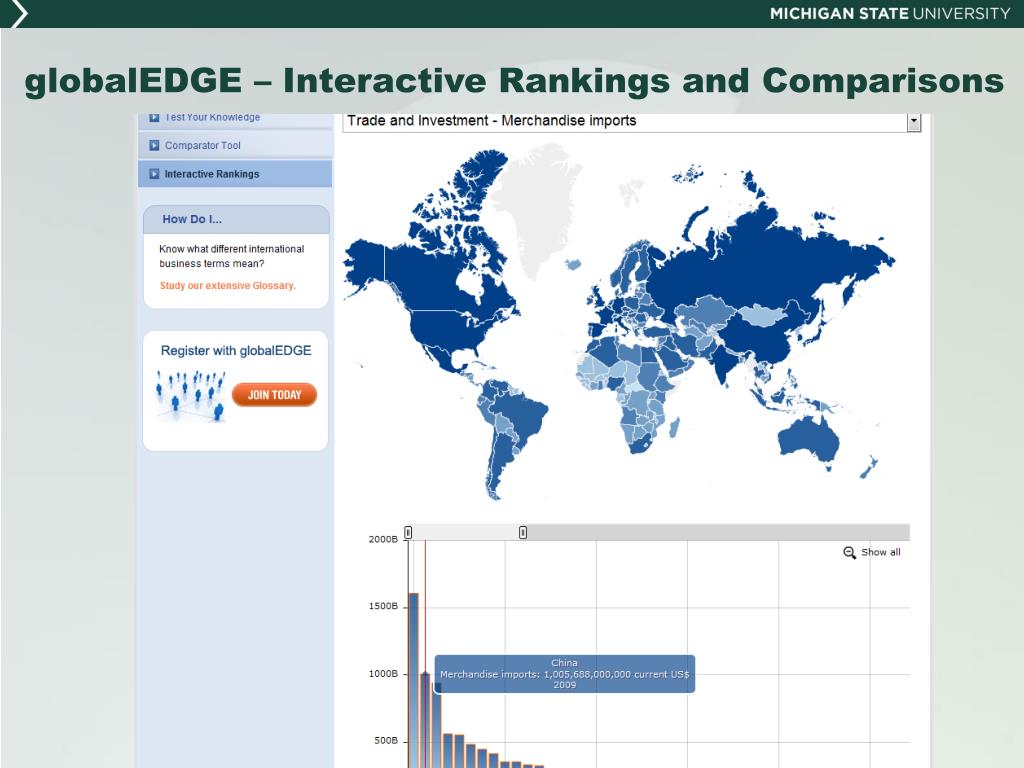The image size is (1024, 768).
Task: Click the Register with globalEDGE heading
Action: click(236, 351)
